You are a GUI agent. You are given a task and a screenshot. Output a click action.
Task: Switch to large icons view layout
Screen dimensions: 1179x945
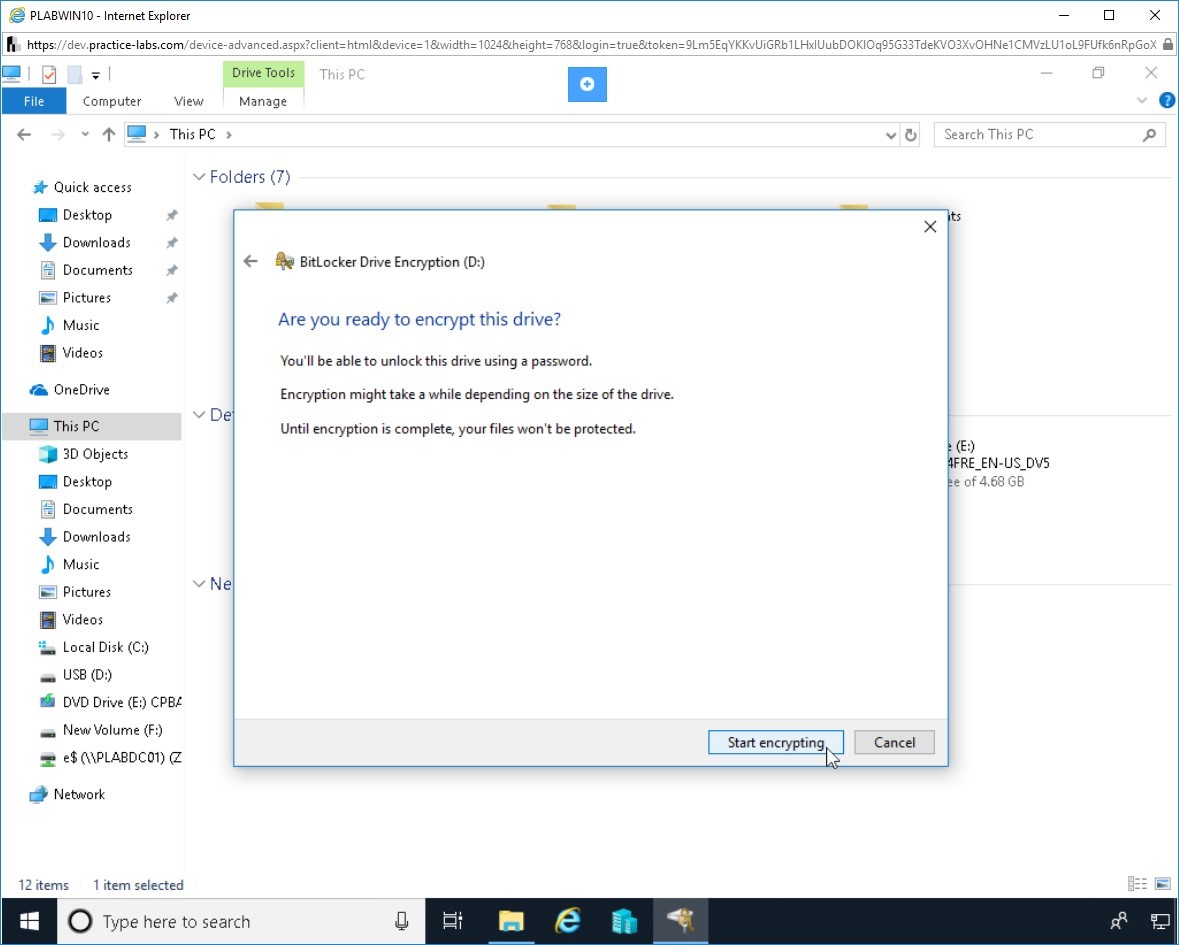click(1162, 884)
